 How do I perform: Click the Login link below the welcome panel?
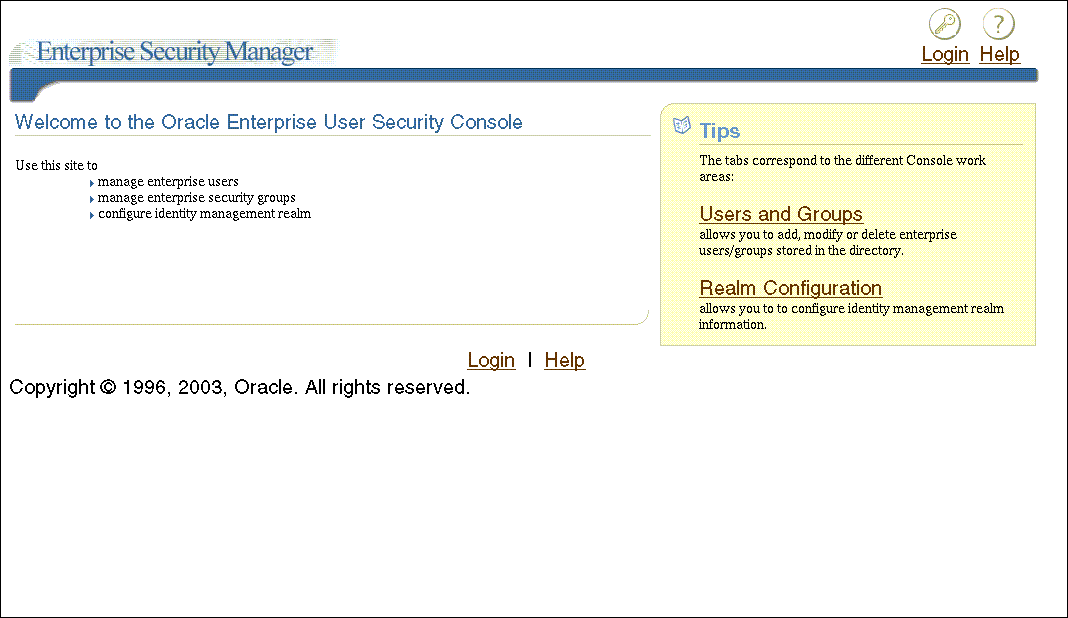pos(491,360)
